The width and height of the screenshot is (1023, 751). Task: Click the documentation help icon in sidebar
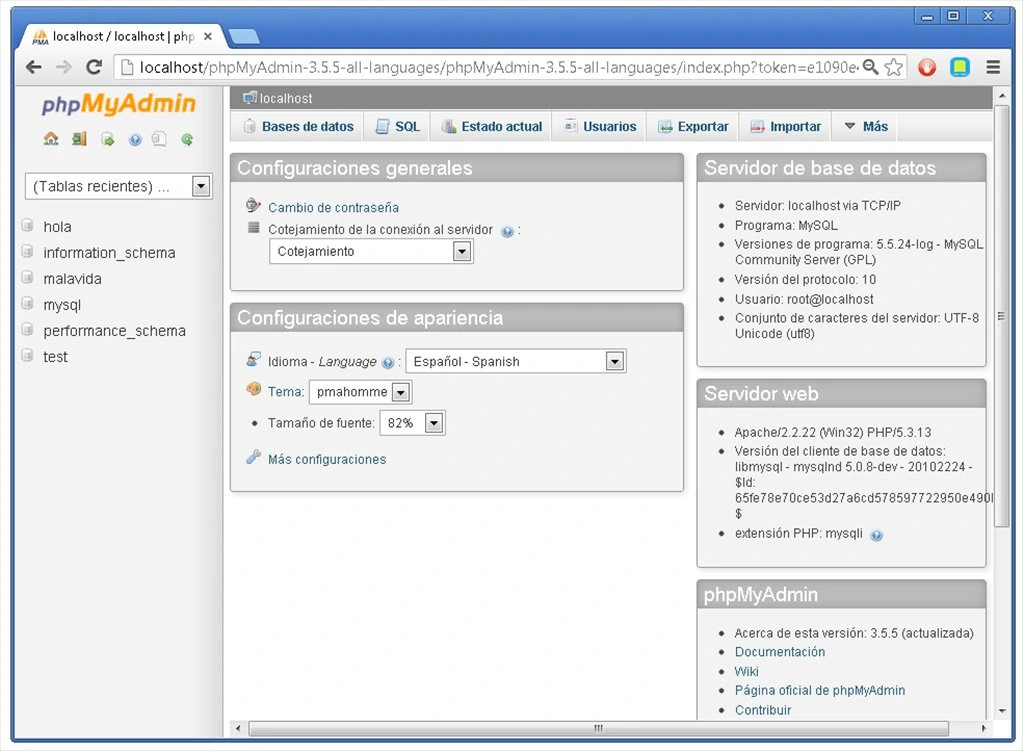click(x=135, y=140)
